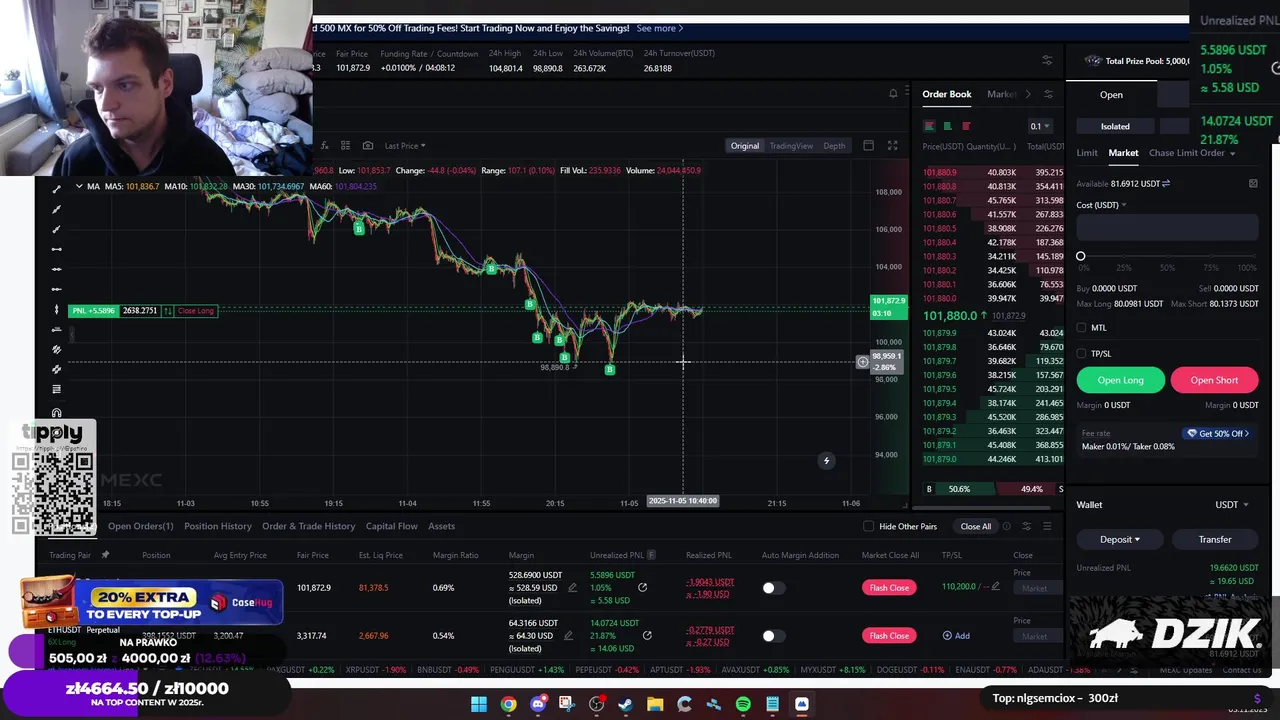Open the notification bell icon

(893, 94)
